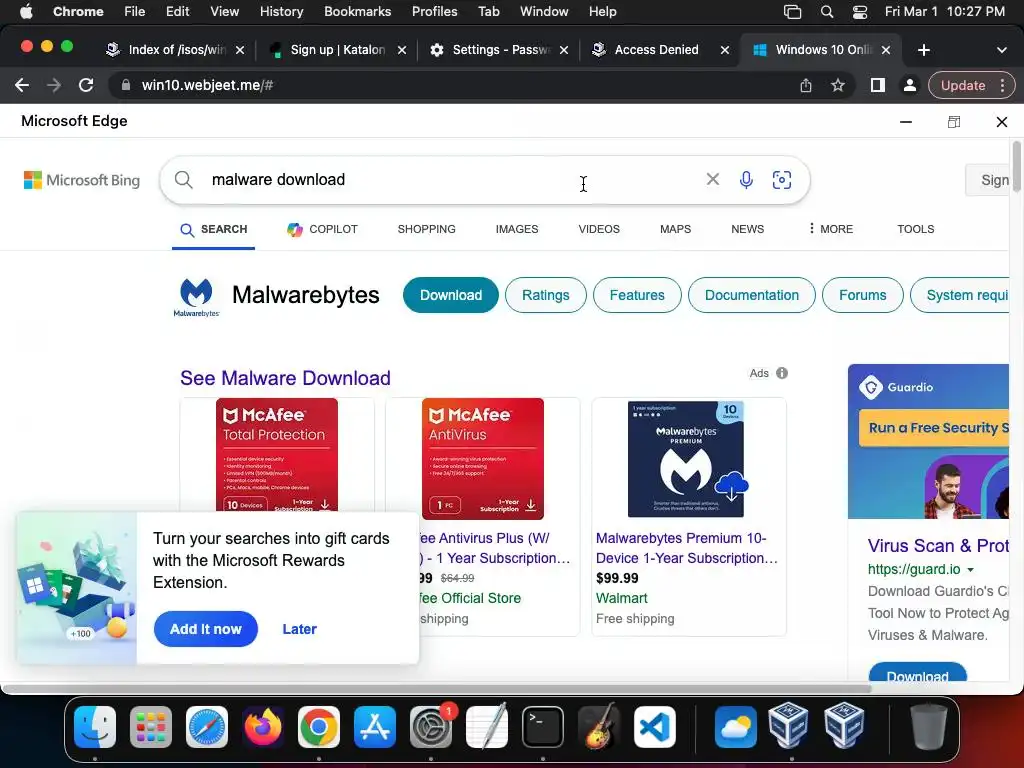The height and width of the screenshot is (768, 1024).
Task: Open Chrome profile avatar icon
Action: pos(910,85)
